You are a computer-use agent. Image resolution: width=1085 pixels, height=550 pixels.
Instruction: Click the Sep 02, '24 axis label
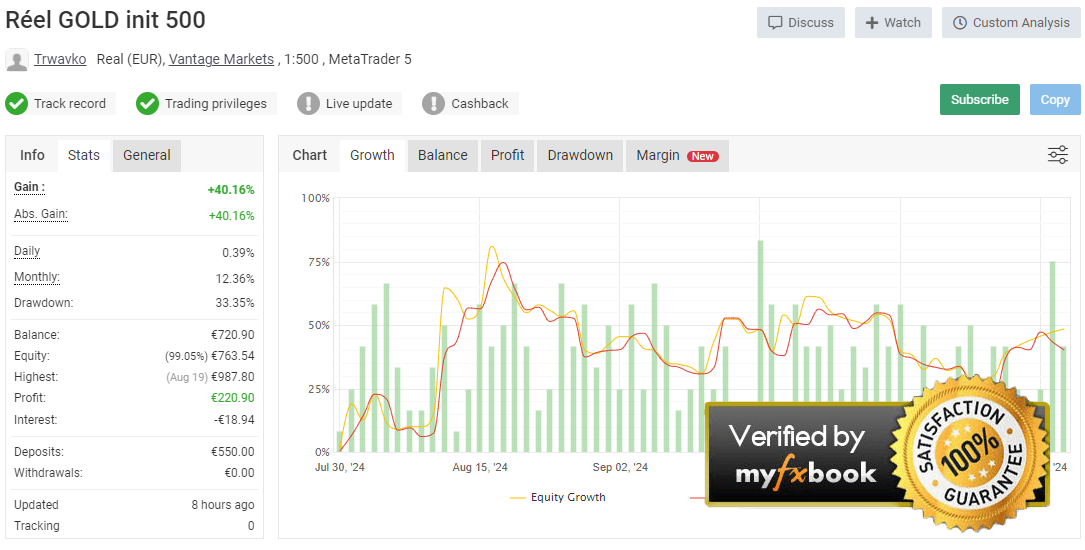click(620, 468)
